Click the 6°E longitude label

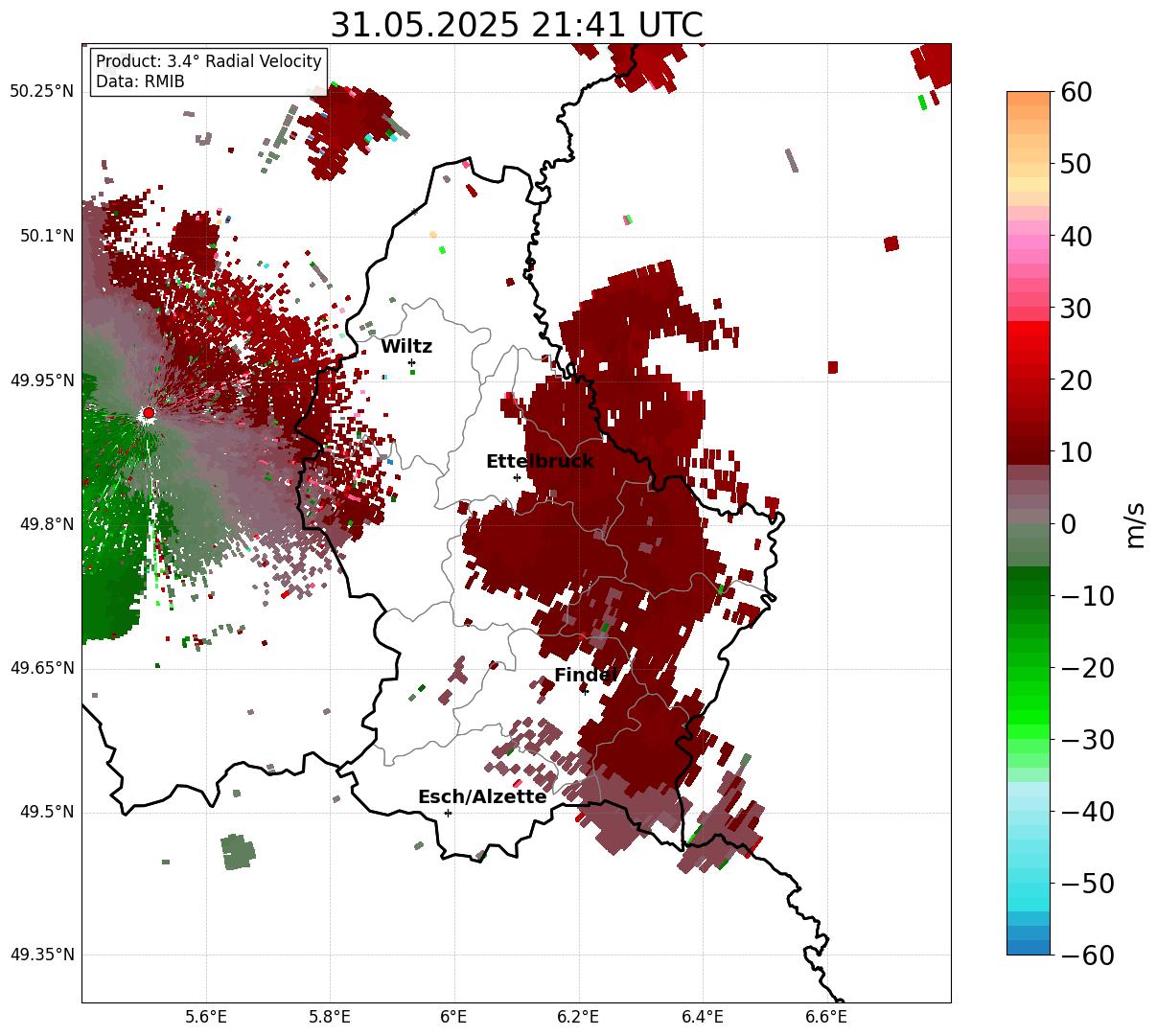(x=454, y=1017)
